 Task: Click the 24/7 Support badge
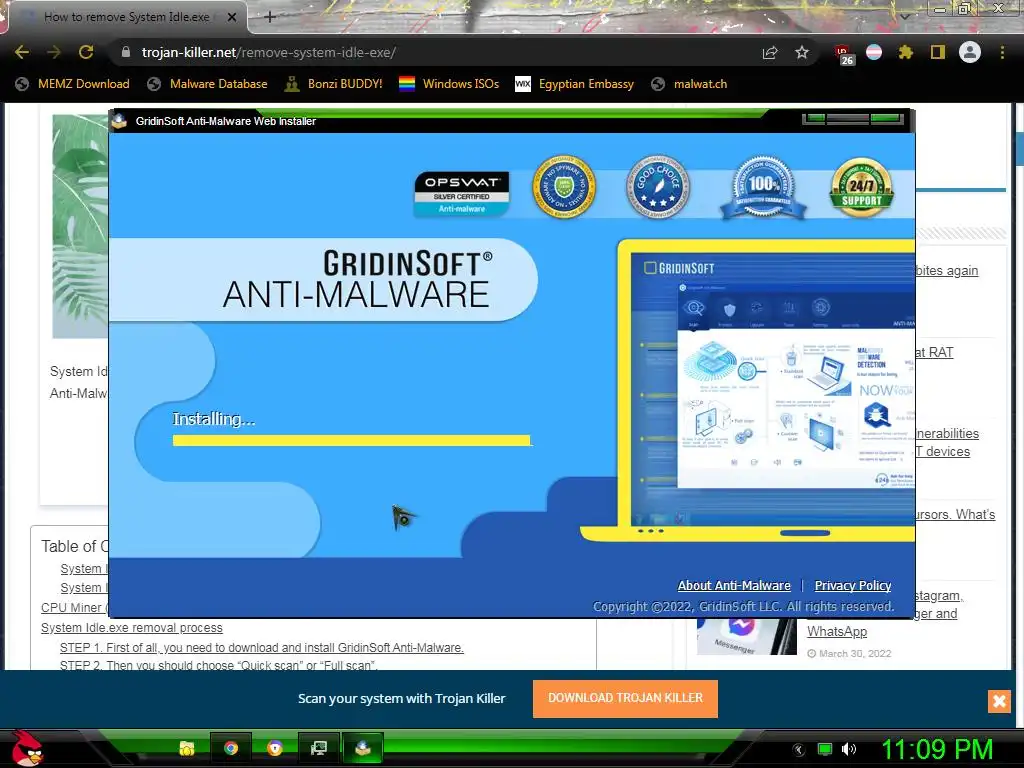861,187
